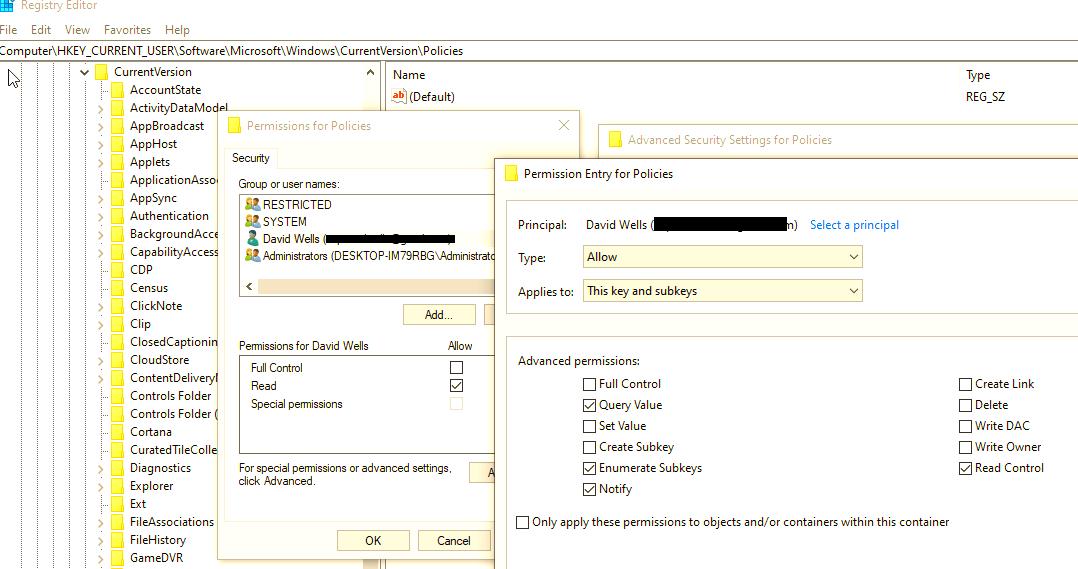Open the Edit menu
1078x569 pixels.
coord(41,30)
